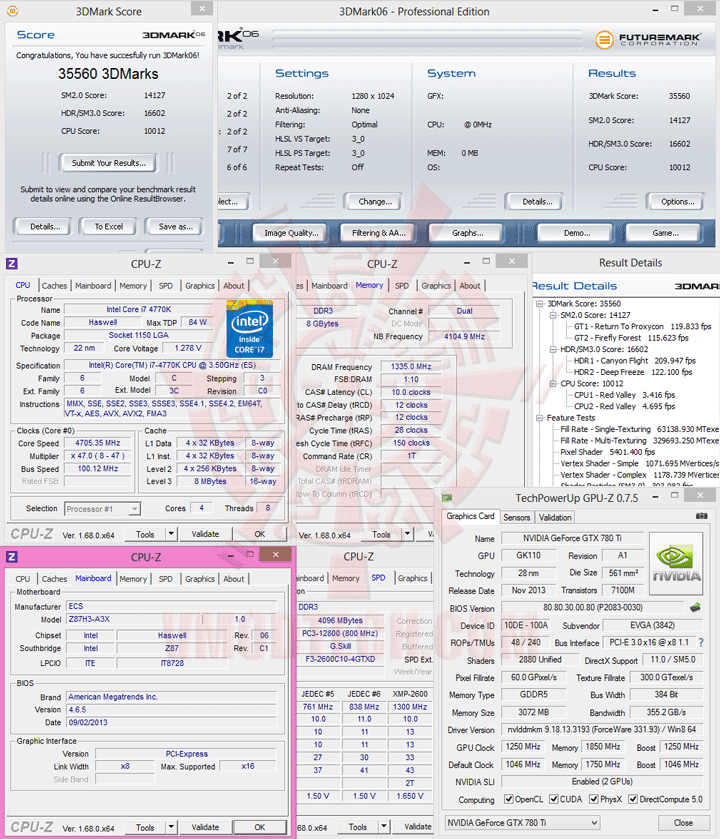This screenshot has height=839, width=720.
Task: Click the Game button
Action: (665, 233)
